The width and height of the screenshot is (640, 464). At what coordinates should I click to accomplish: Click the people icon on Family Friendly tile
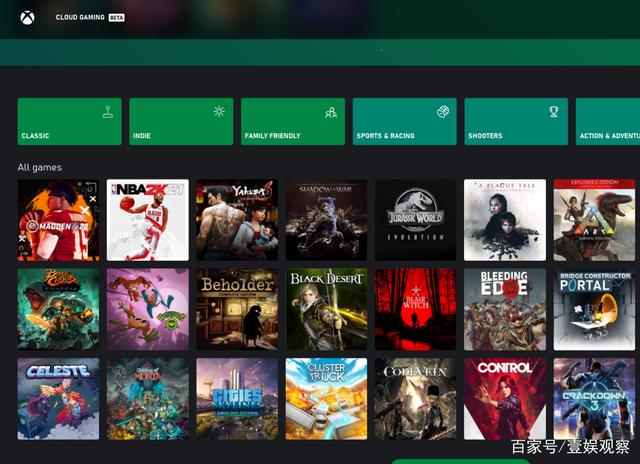coord(331,112)
